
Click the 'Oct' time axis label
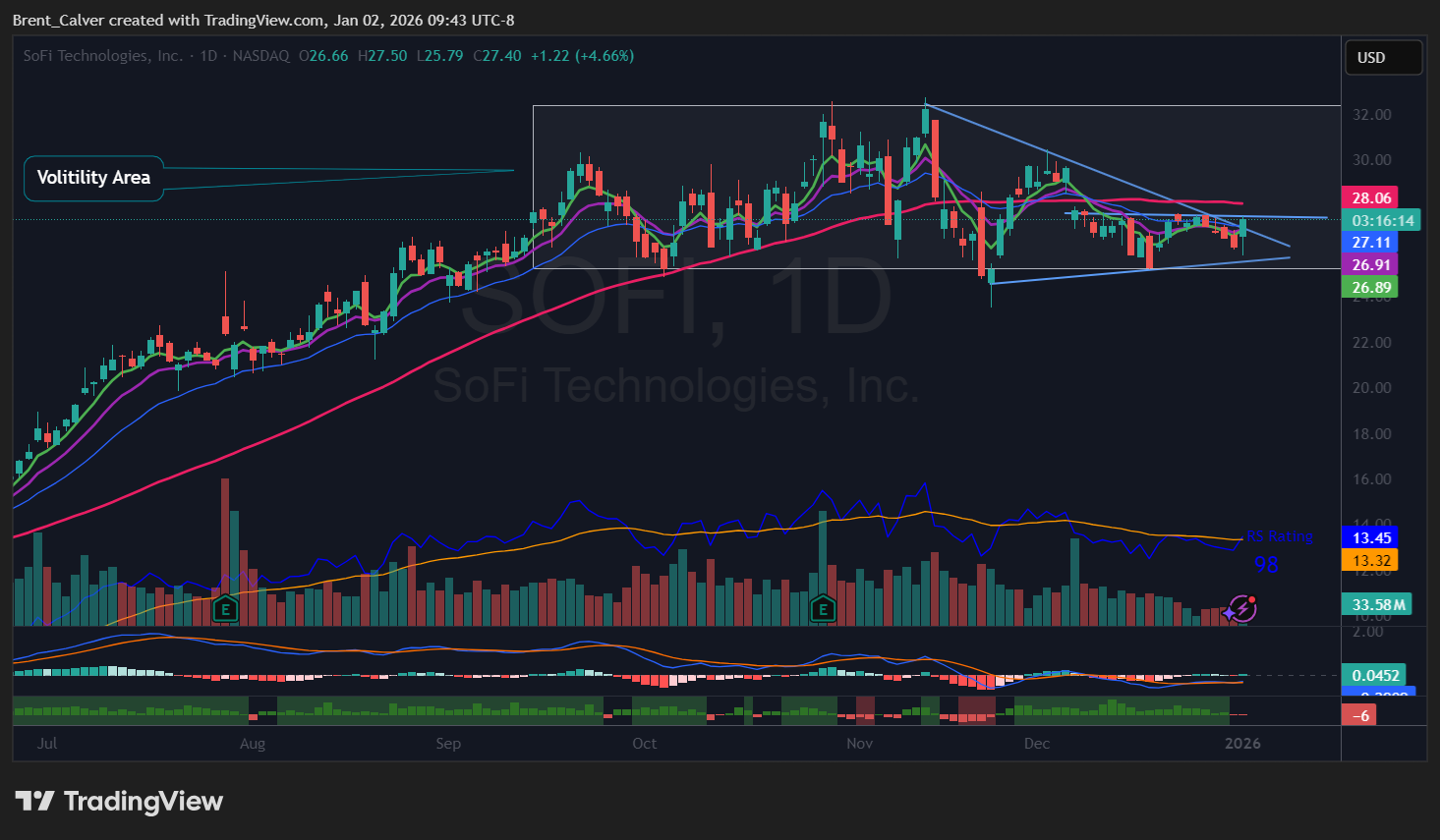tap(645, 744)
